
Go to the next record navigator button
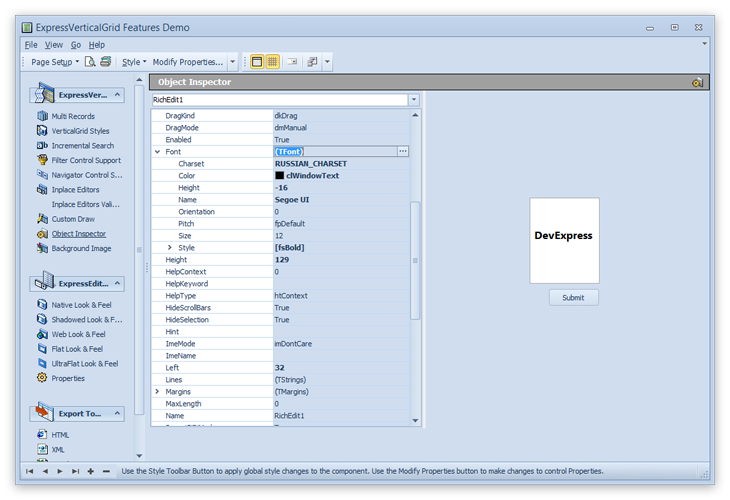click(60, 471)
